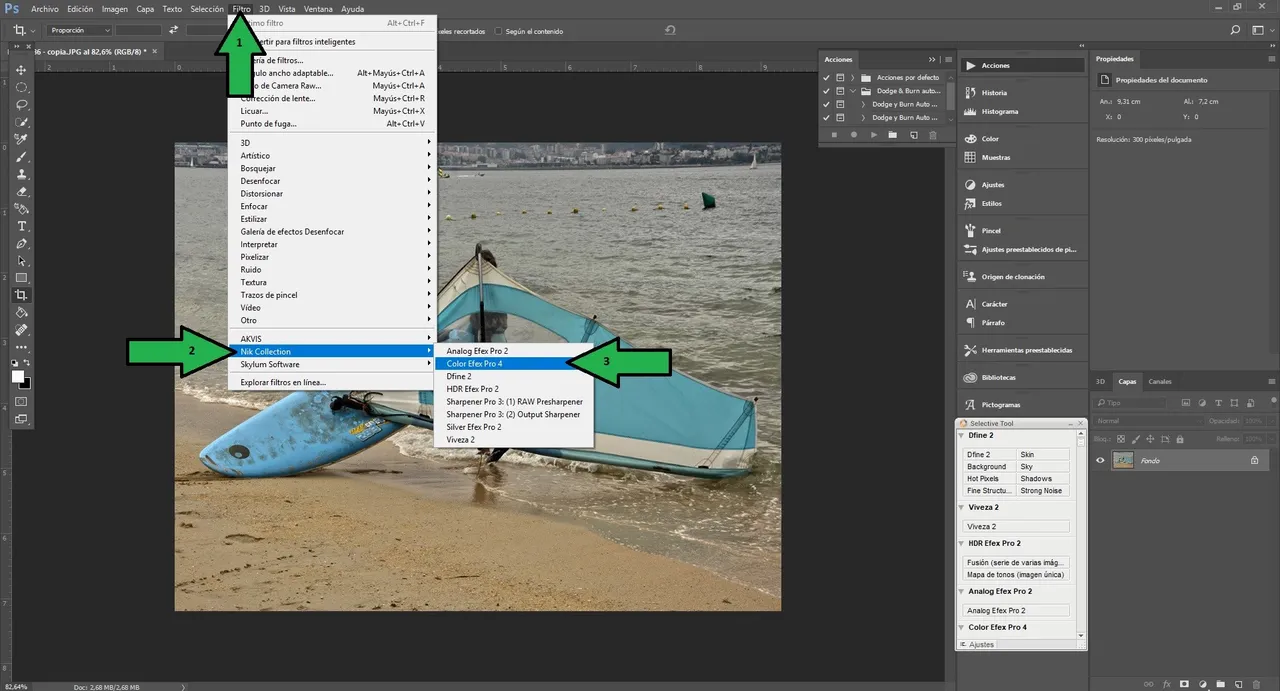Viewport: 1280px width, 691px height.
Task: Collapse the Dfine 2 section in Selective Tool
Action: pos(962,436)
